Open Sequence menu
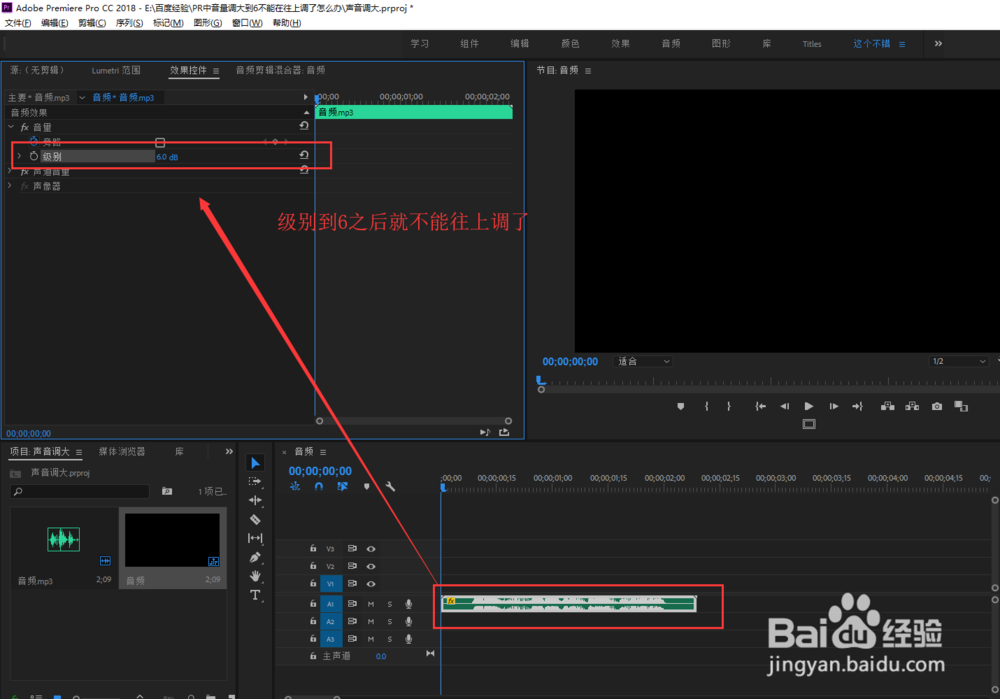The width and height of the screenshot is (1000, 699). point(129,23)
